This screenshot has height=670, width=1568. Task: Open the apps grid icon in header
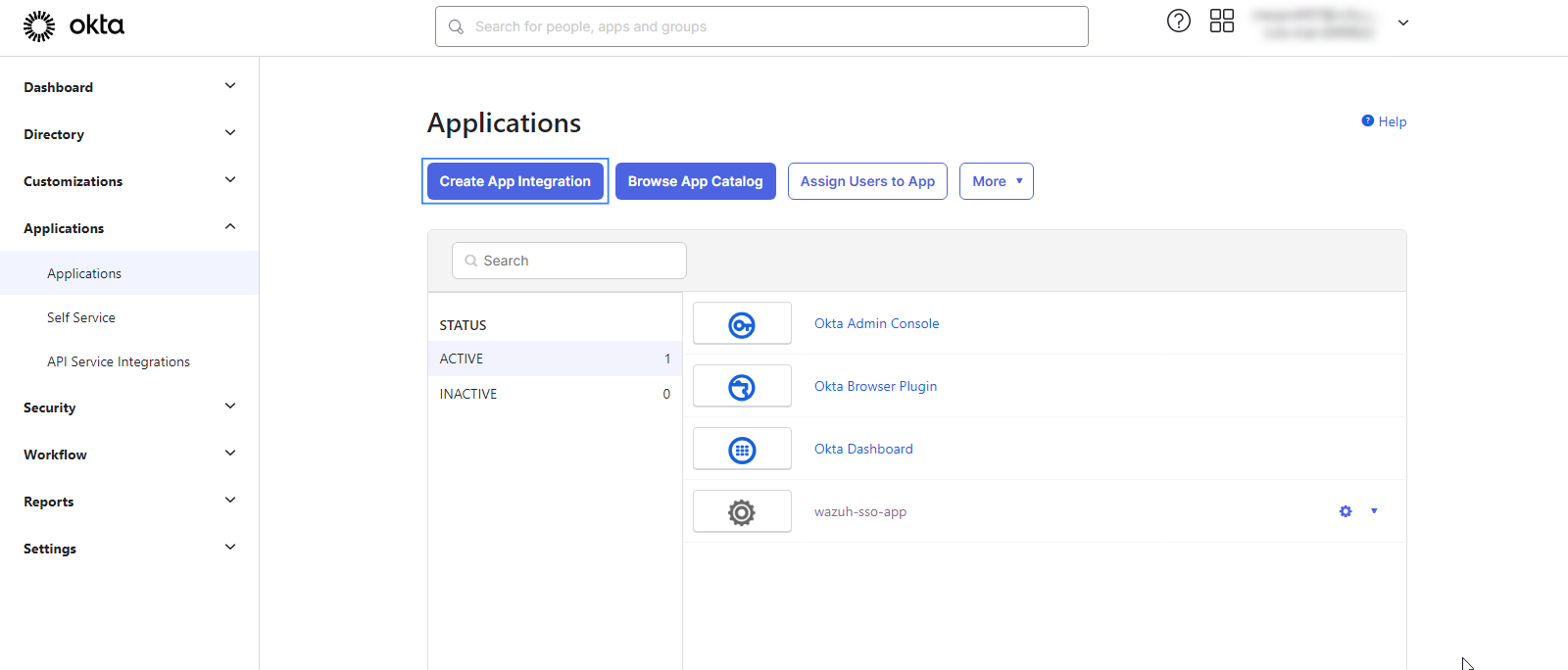click(x=1221, y=21)
